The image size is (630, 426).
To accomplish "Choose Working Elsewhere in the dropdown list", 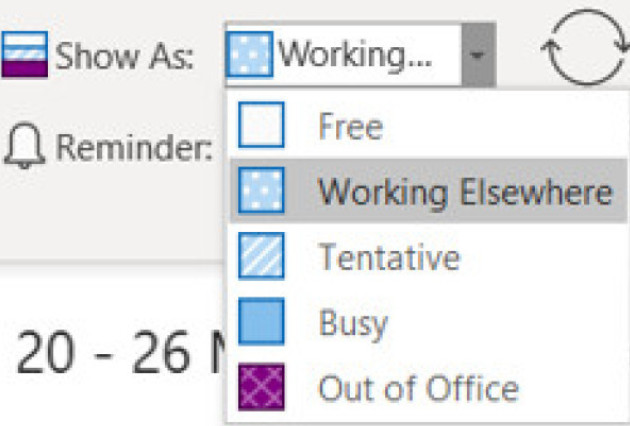I will 464,190.
